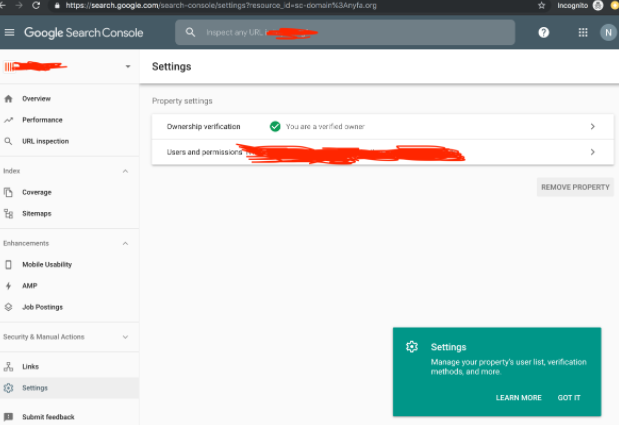Click the green verified checkmark icon

pos(275,126)
